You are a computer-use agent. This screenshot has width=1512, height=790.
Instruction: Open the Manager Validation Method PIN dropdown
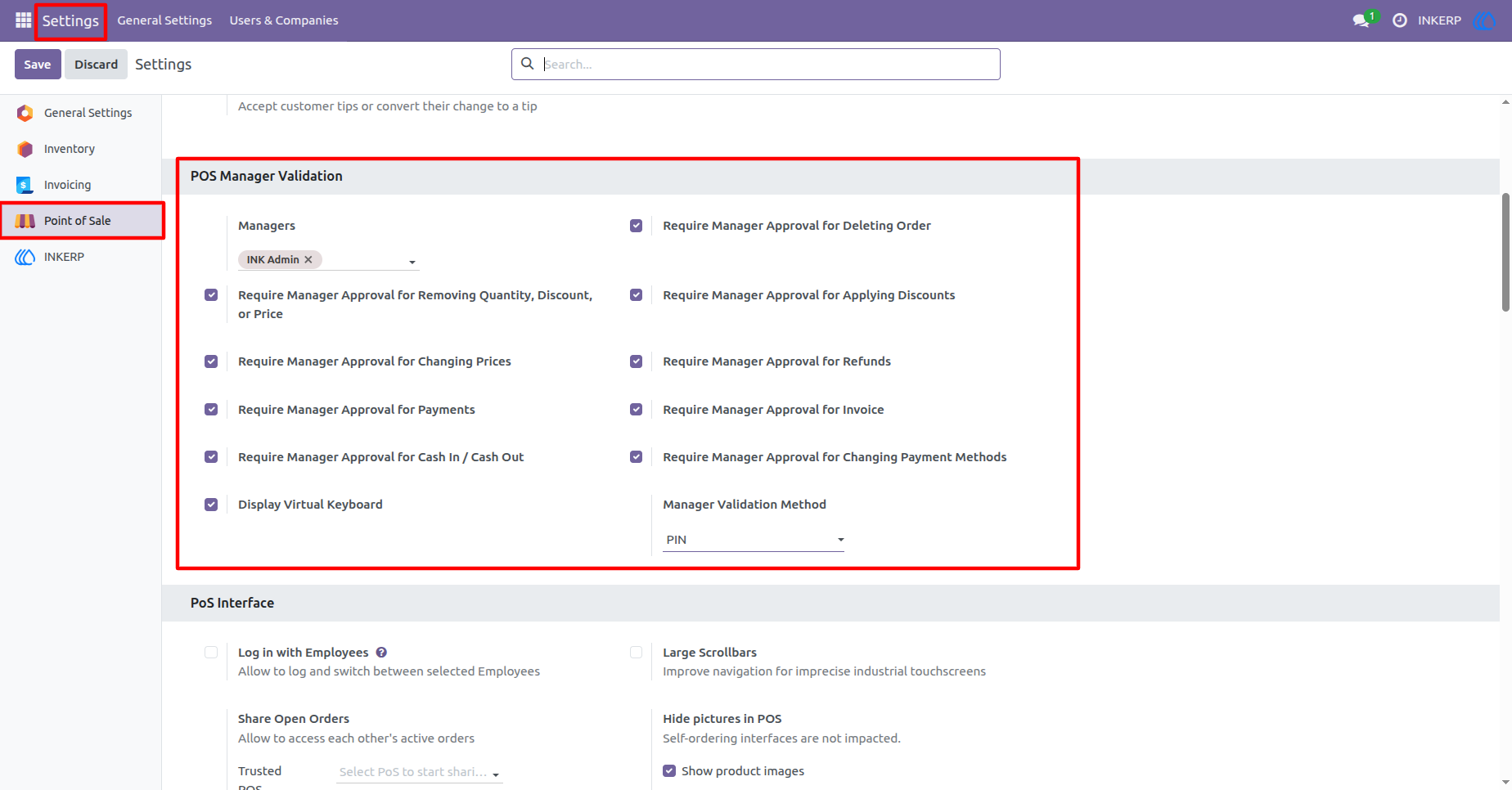(754, 540)
